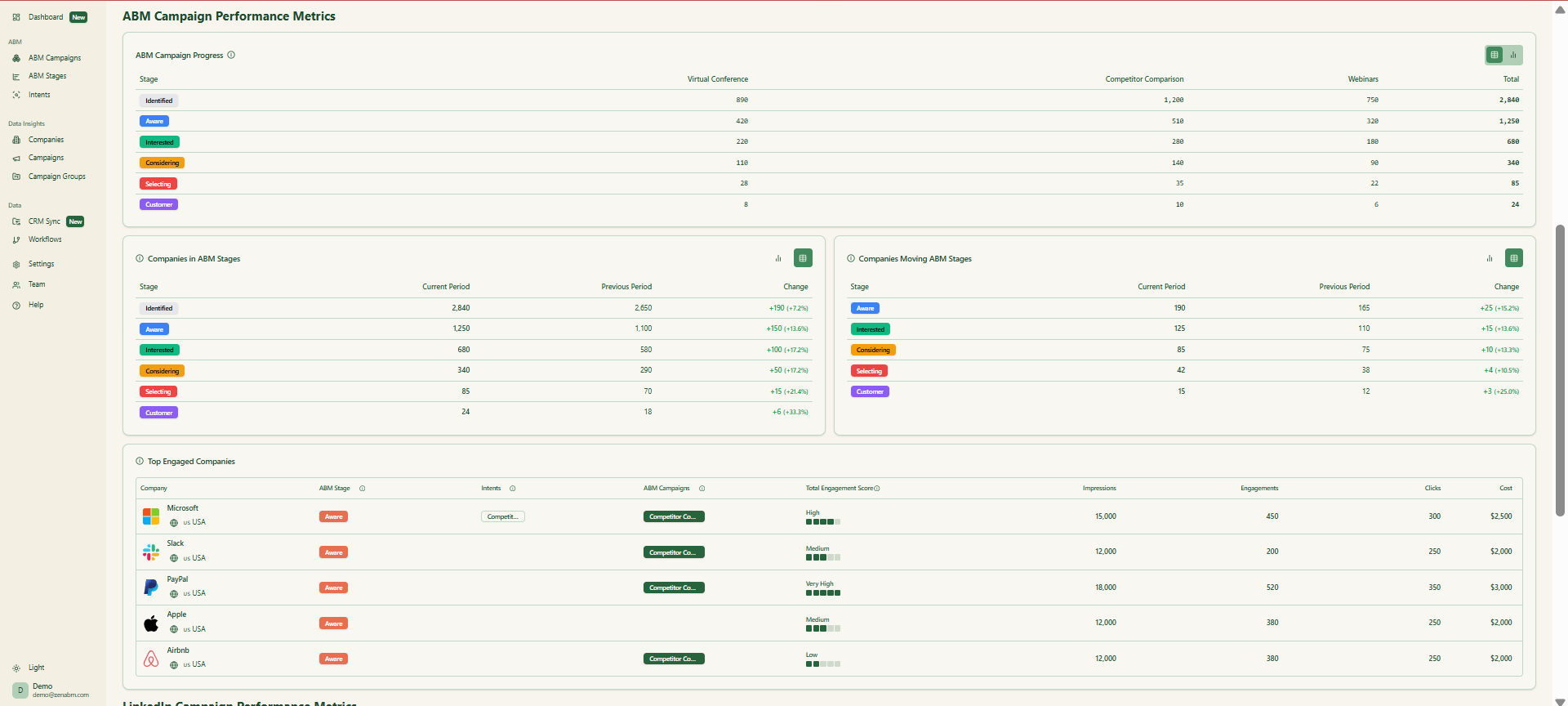
Task: Toggle the Light theme switch in the sidebar
Action: (x=29, y=668)
